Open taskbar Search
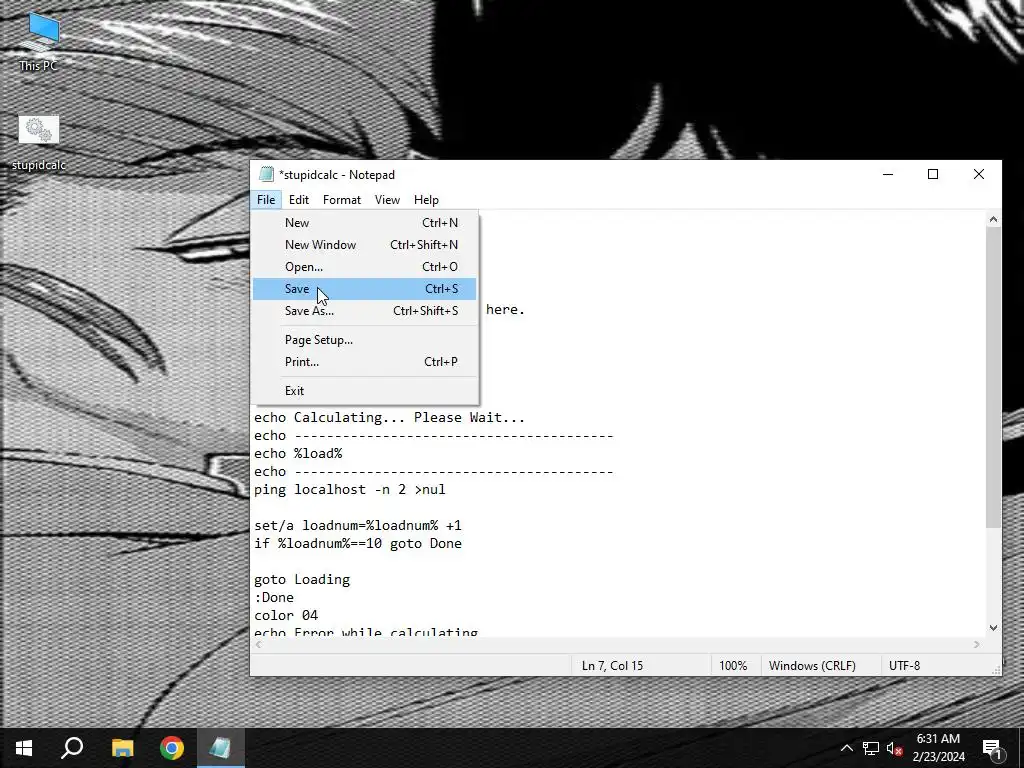This screenshot has width=1024, height=768. tap(72, 748)
